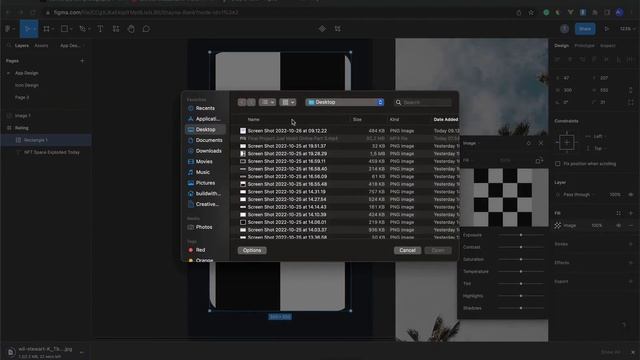Screen dimensions: 640x360
Task: Select Downloads in dialog sidebar
Action: click(x=205, y=151)
